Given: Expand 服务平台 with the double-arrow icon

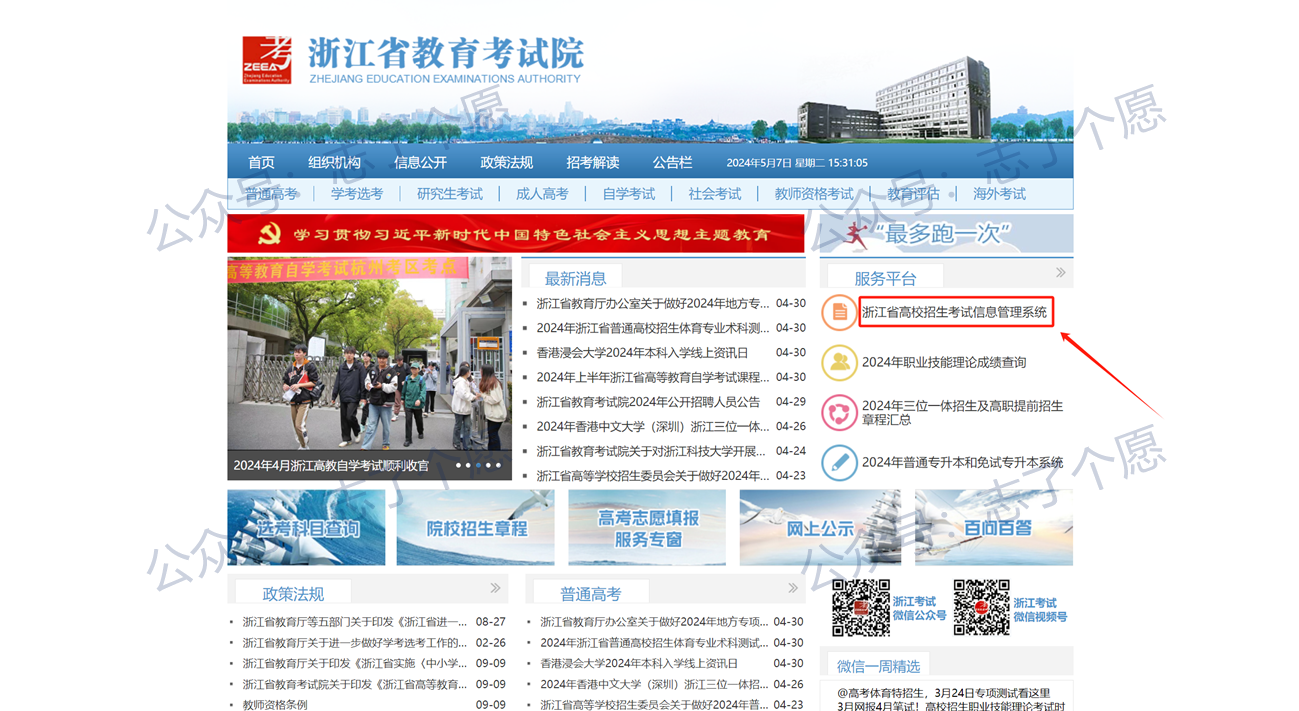Looking at the screenshot, I should coord(1060,273).
